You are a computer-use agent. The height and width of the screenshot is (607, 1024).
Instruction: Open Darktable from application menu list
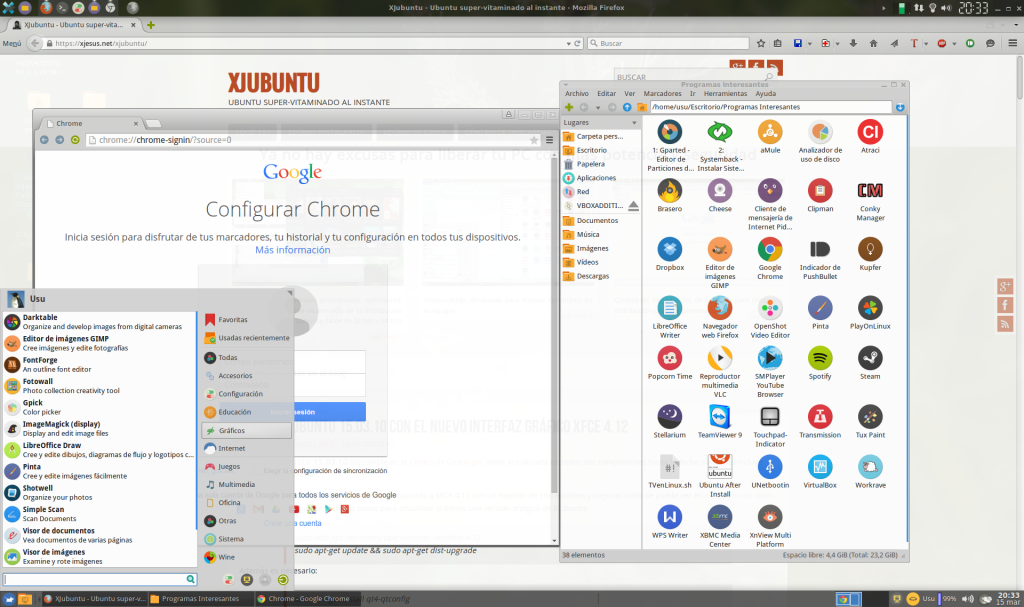[x=99, y=321]
